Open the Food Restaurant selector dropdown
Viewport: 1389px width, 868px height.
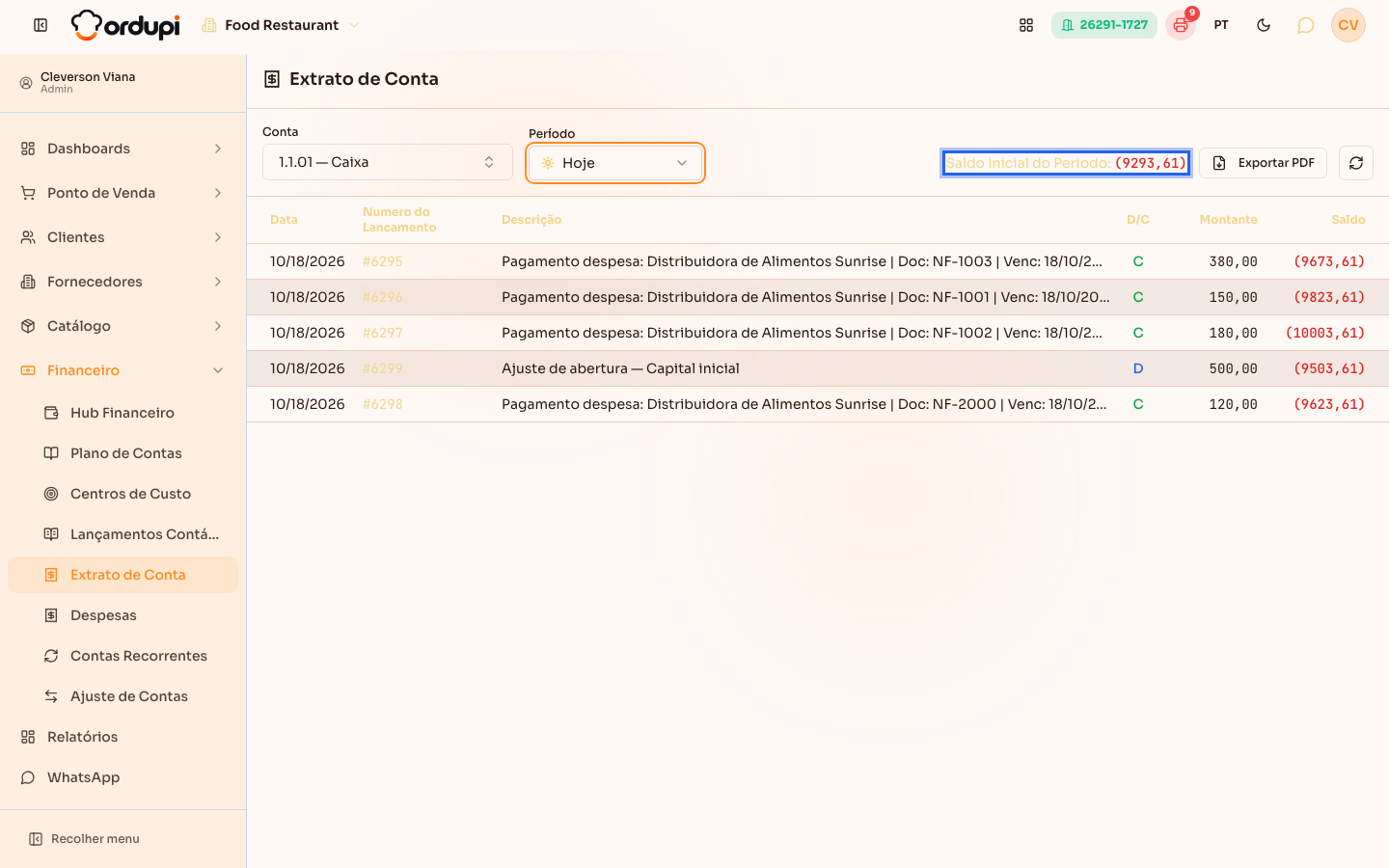pos(281,25)
